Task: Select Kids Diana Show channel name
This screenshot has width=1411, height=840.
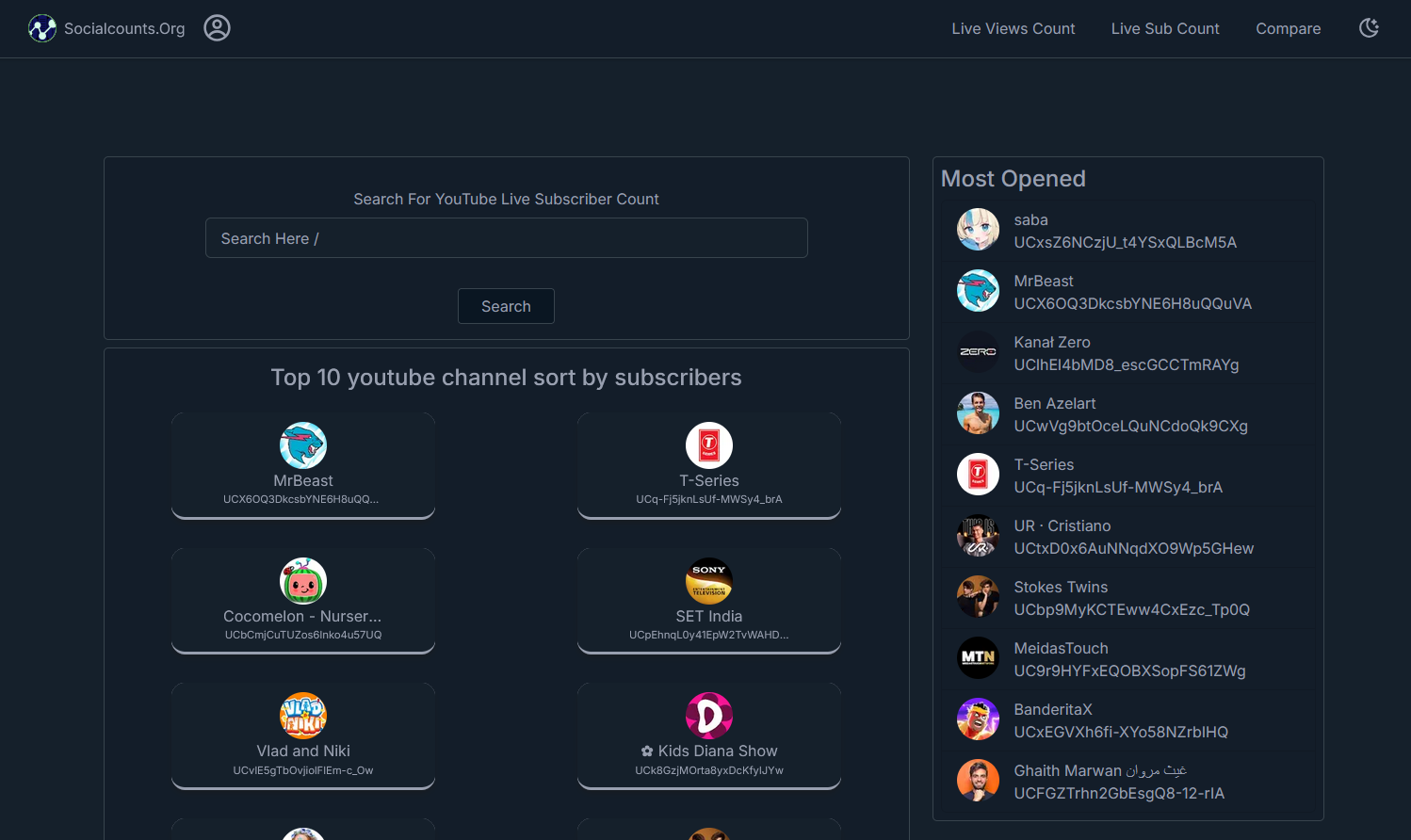Action: tap(709, 751)
